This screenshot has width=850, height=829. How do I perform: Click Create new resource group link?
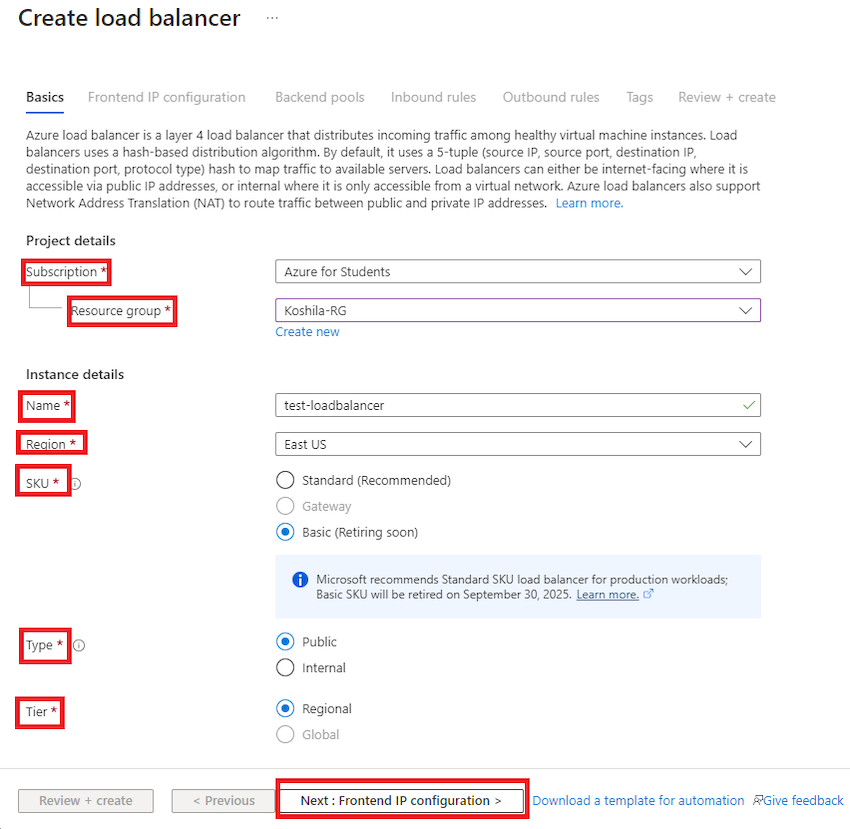(x=307, y=332)
